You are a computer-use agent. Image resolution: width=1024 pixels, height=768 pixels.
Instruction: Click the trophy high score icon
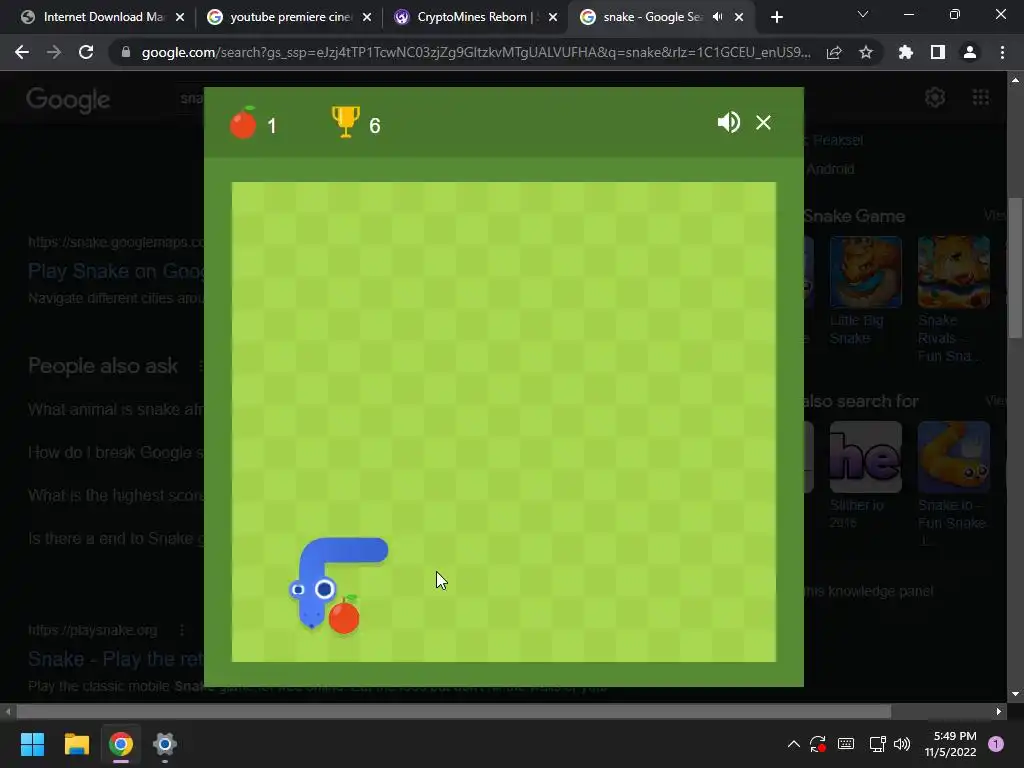[345, 121]
